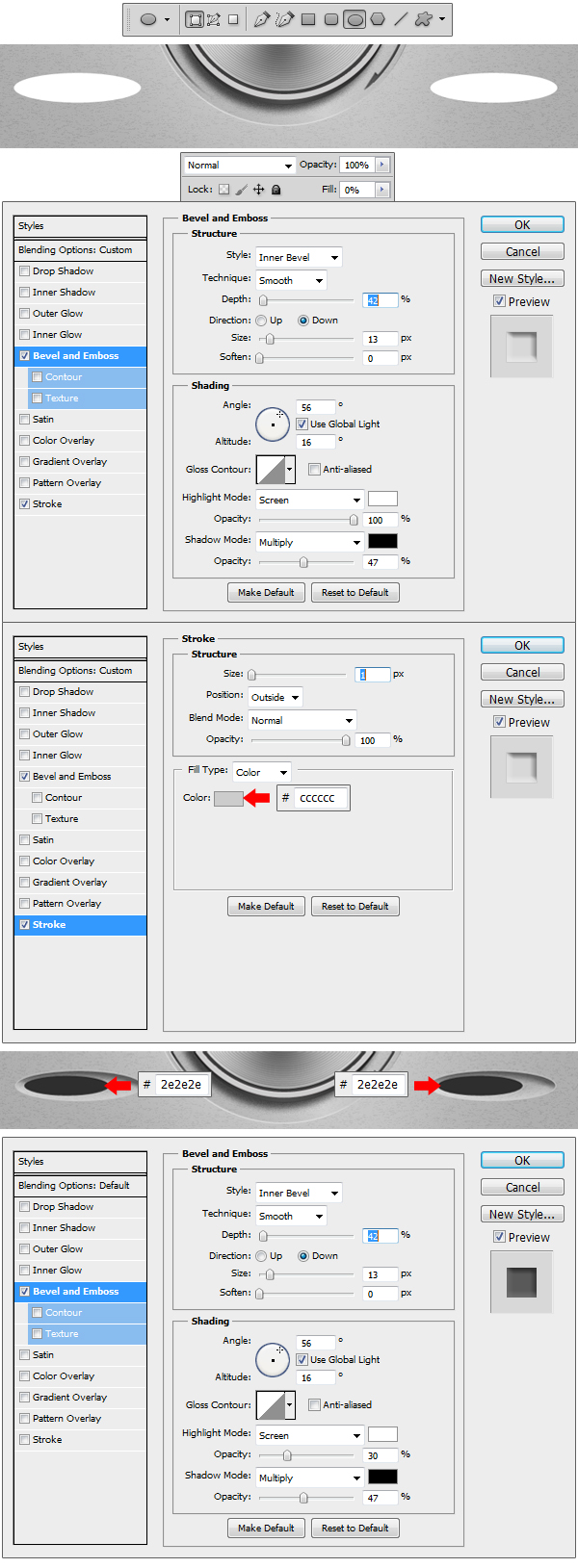Open the Custom Shape tool dropdown arrow
Viewport: 578px width, 1568px height.
442,19
